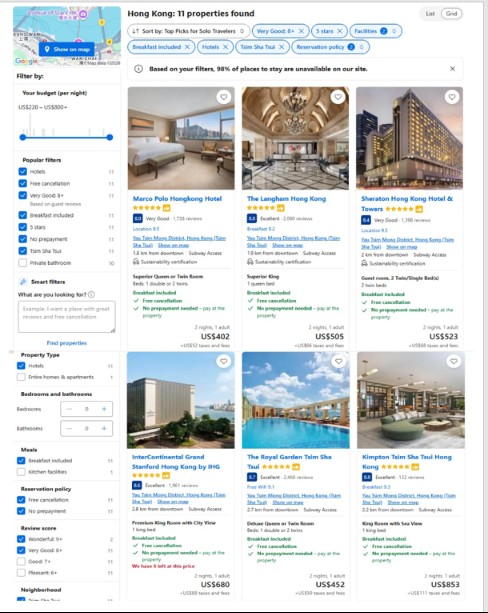
Task: Check 'Kitchen facilities' under Meals
Action: point(21,472)
